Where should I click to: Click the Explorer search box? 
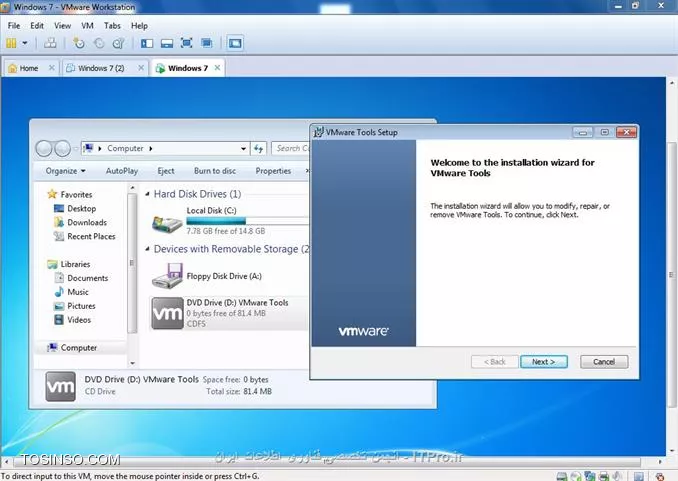click(x=291, y=148)
